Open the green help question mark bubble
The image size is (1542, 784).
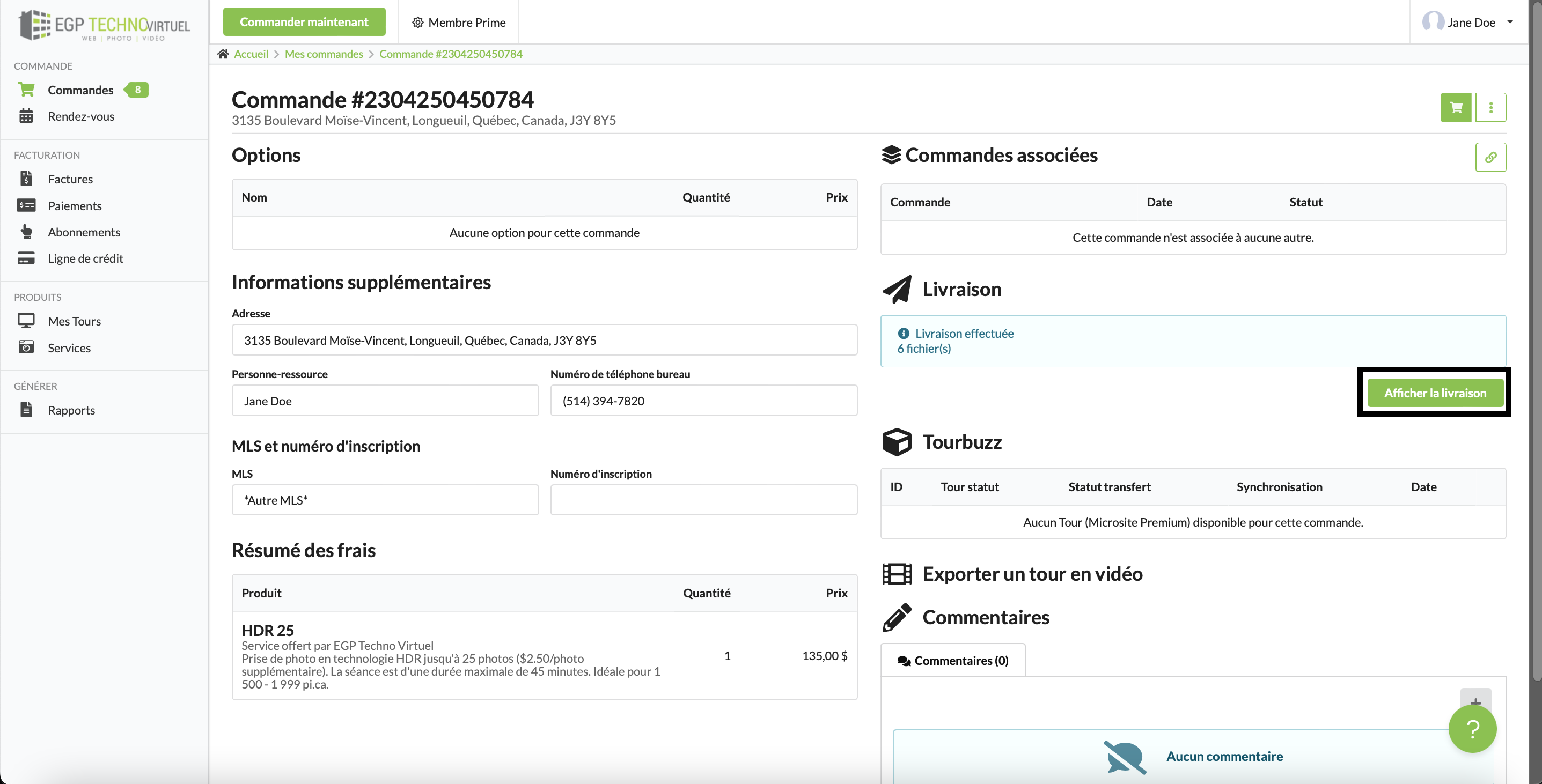tap(1472, 728)
